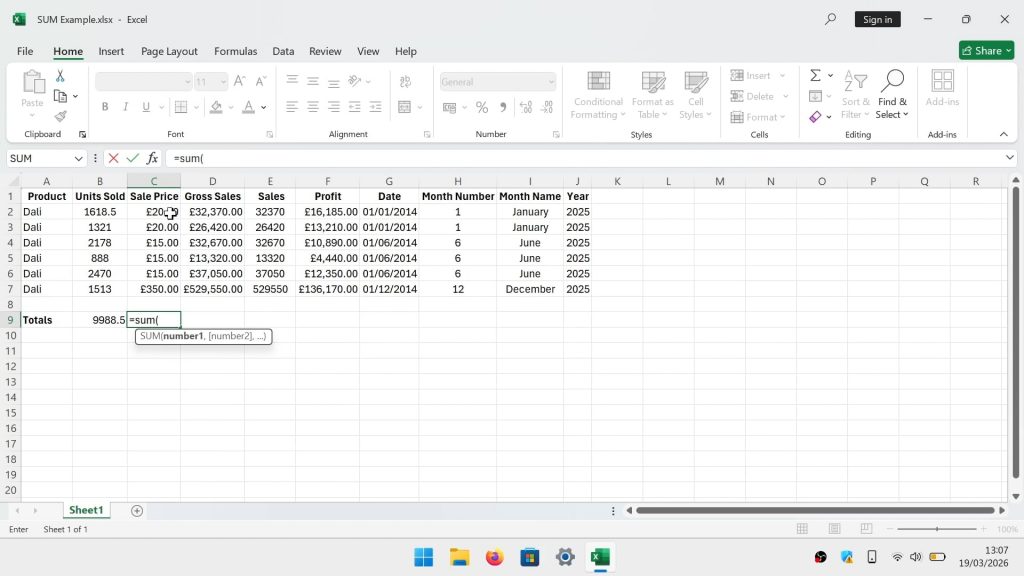Apply the AutoSum sigma icon
This screenshot has width=1024, height=576.
coord(815,75)
